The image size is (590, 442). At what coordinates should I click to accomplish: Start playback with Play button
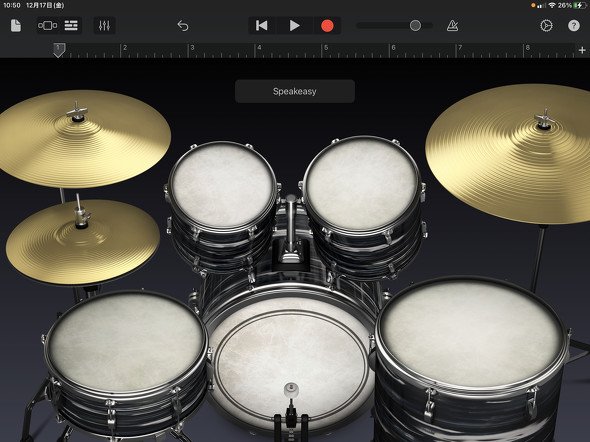pyautogui.click(x=295, y=26)
